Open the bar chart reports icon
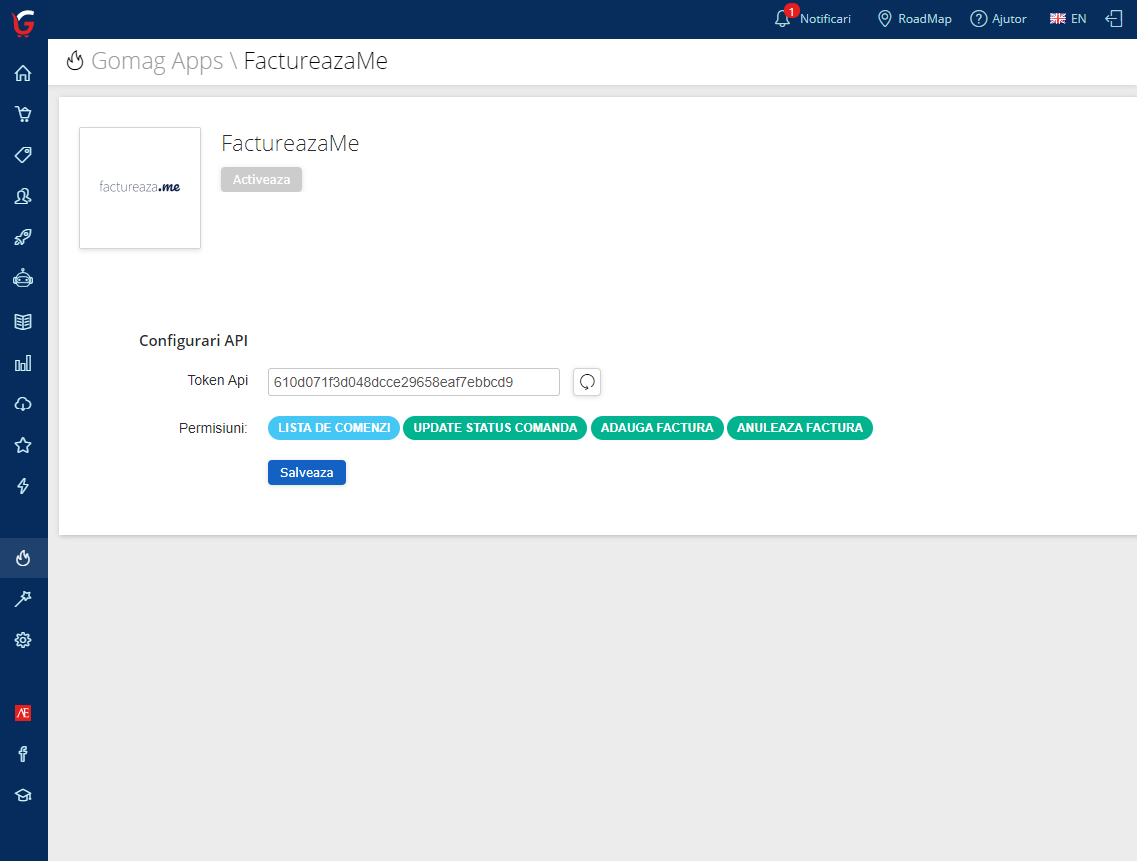 click(x=23, y=363)
